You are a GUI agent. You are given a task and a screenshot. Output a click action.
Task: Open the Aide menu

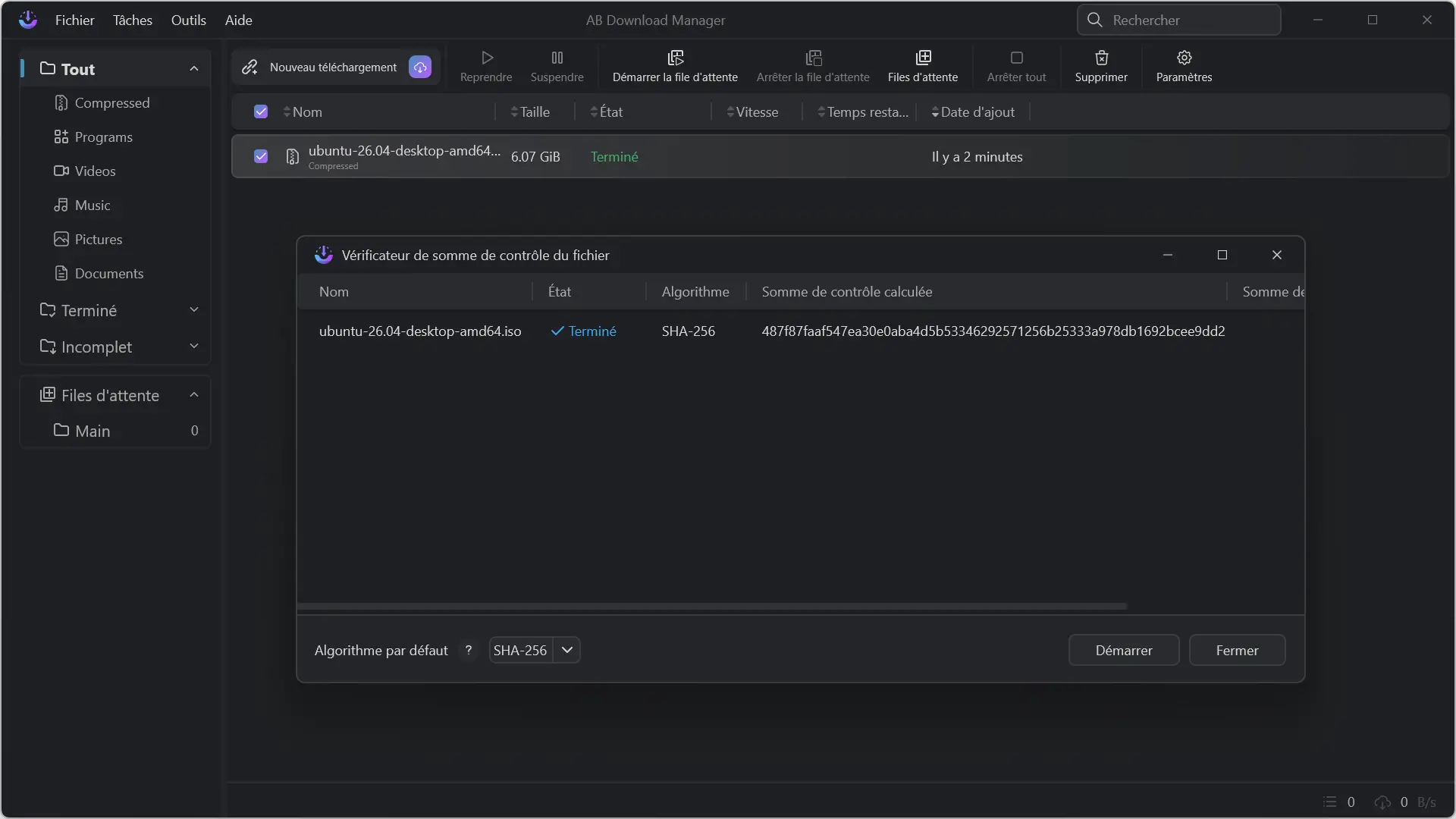coord(239,20)
